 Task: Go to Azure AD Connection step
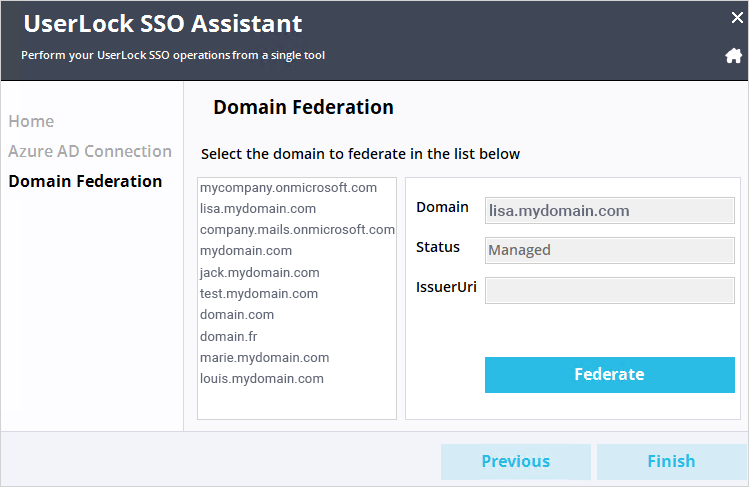click(90, 151)
